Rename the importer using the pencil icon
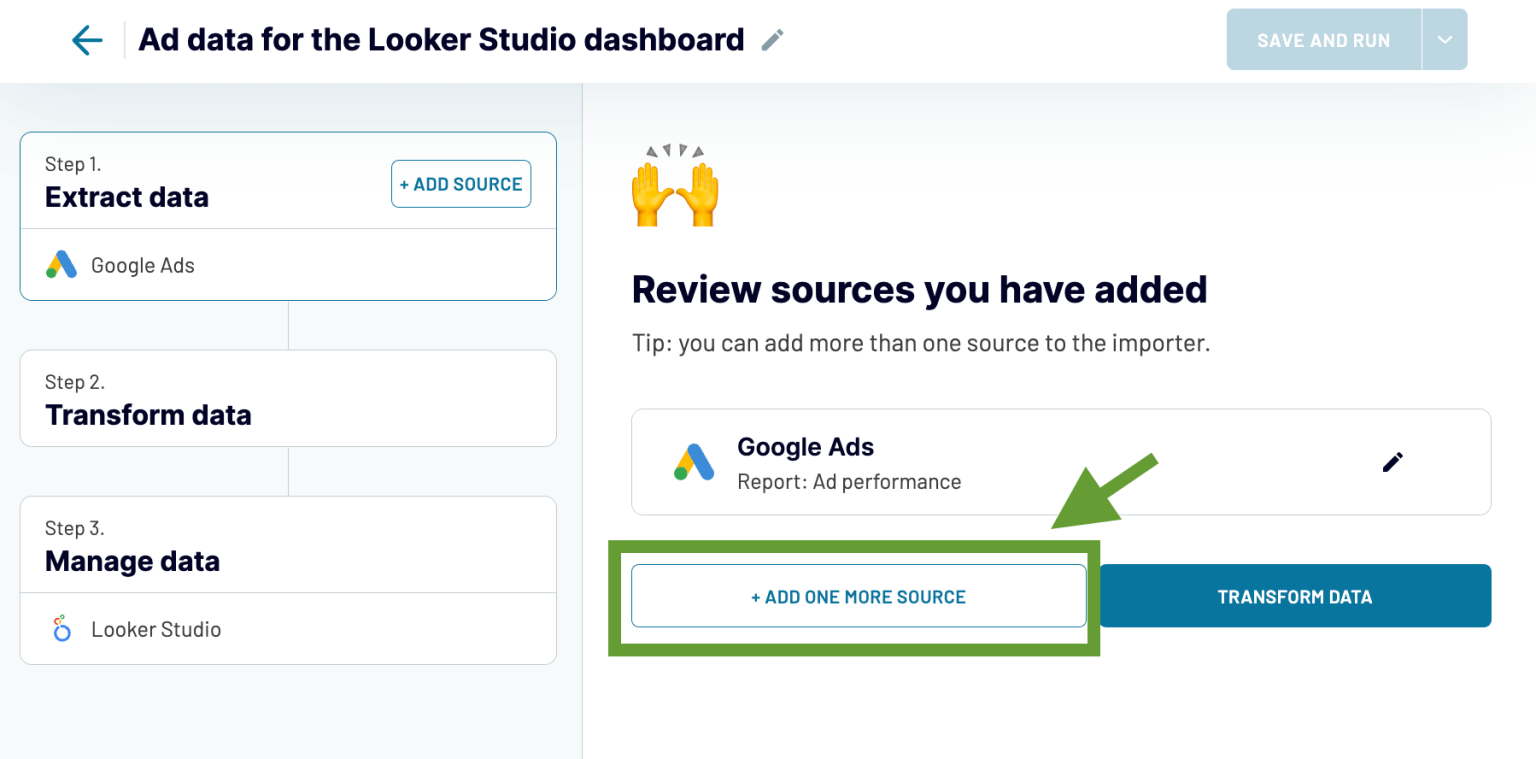The image size is (1536, 759). [x=770, y=39]
